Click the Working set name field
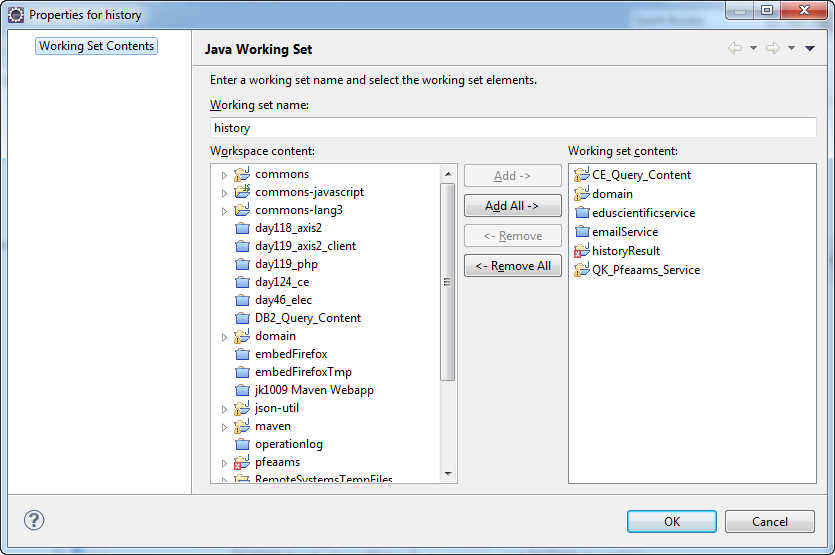This screenshot has height=555, width=835. (513, 128)
